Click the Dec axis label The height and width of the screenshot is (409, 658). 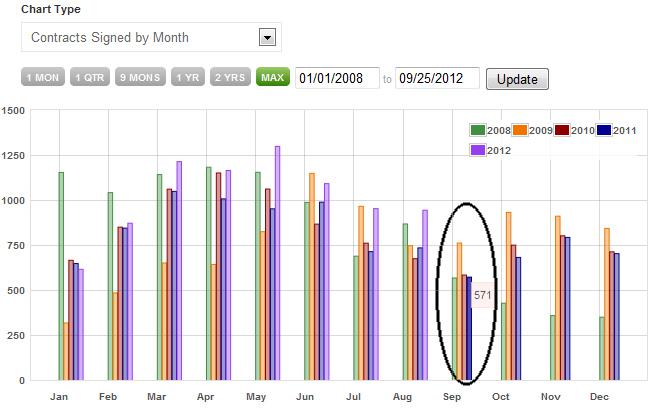click(x=599, y=396)
